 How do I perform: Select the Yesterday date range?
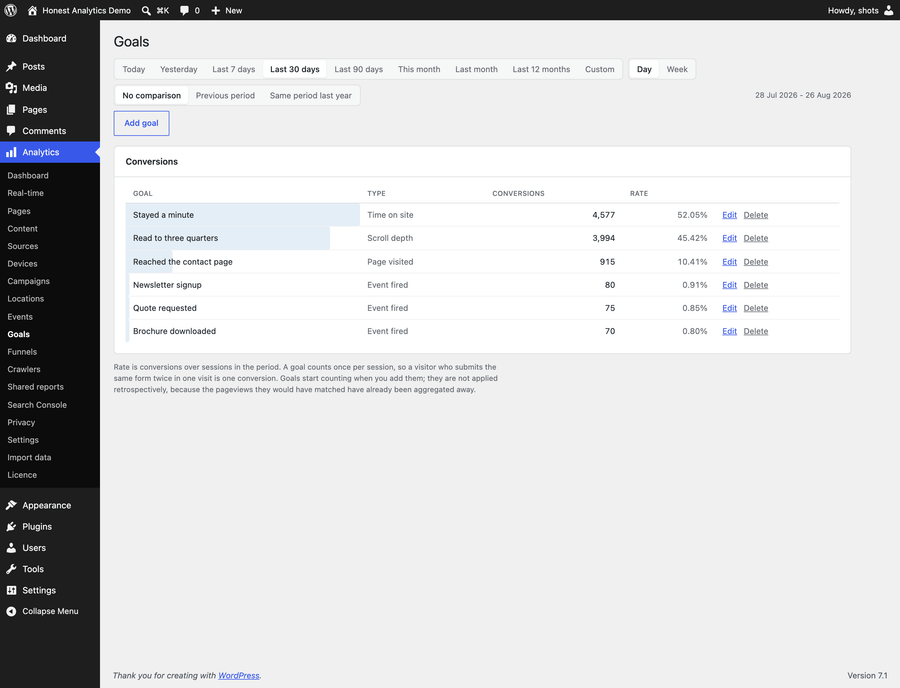pyautogui.click(x=179, y=69)
